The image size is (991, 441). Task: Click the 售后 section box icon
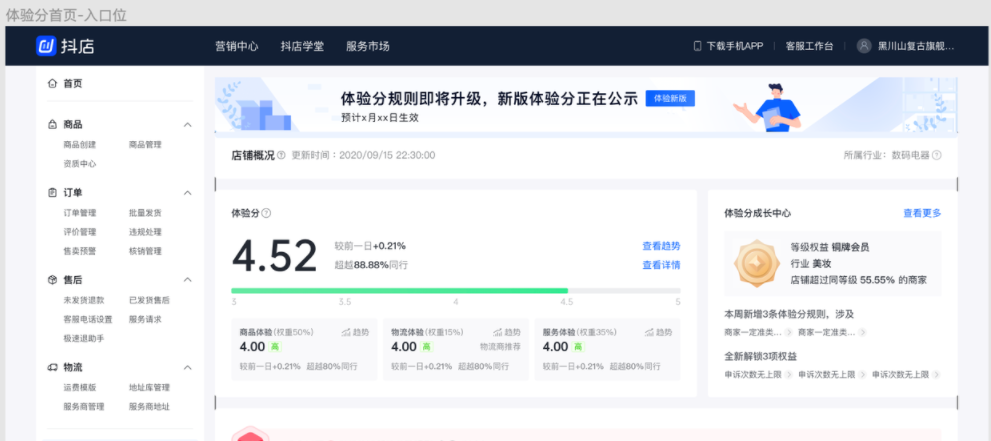tap(52, 280)
